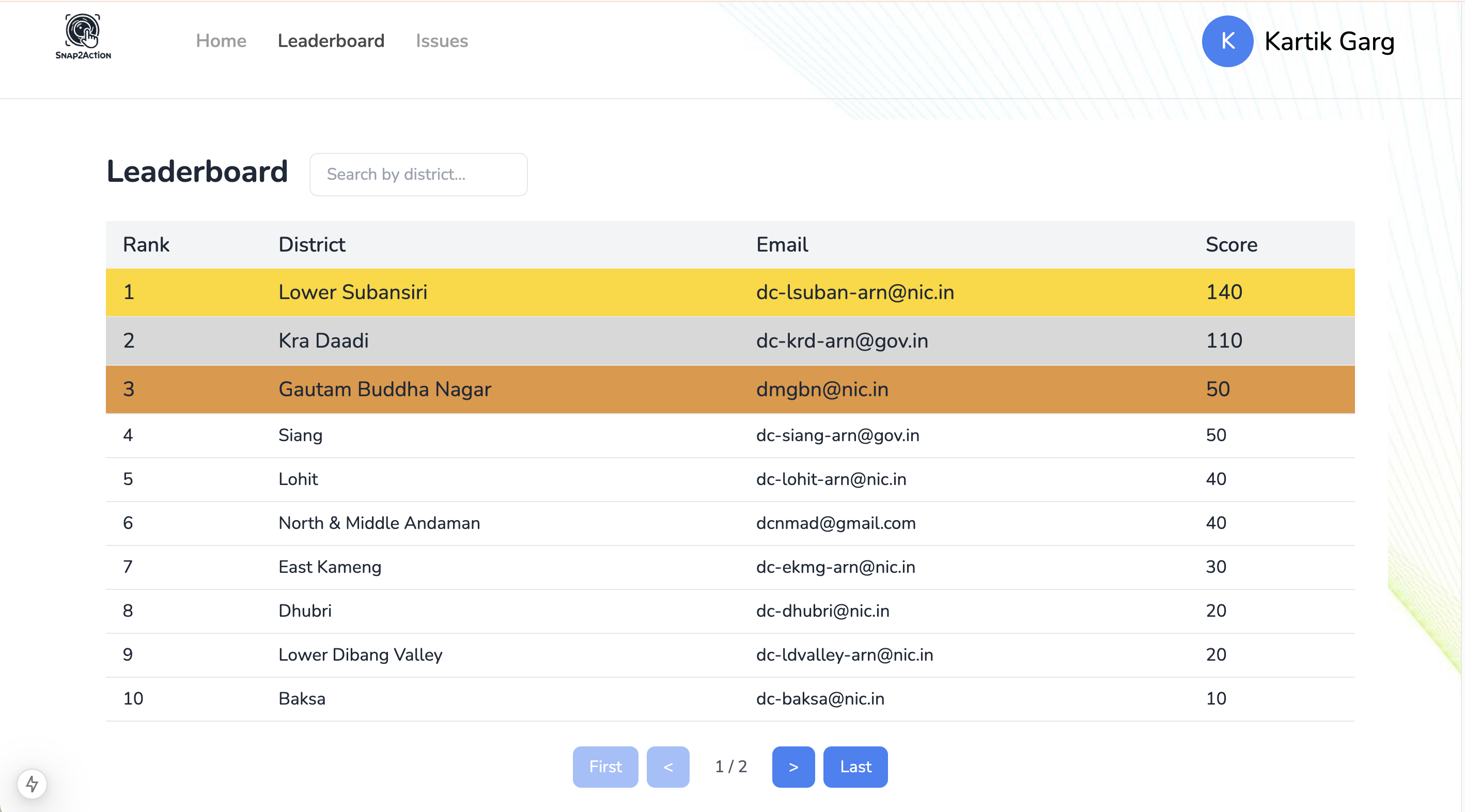Go to next page with > button

tap(793, 767)
